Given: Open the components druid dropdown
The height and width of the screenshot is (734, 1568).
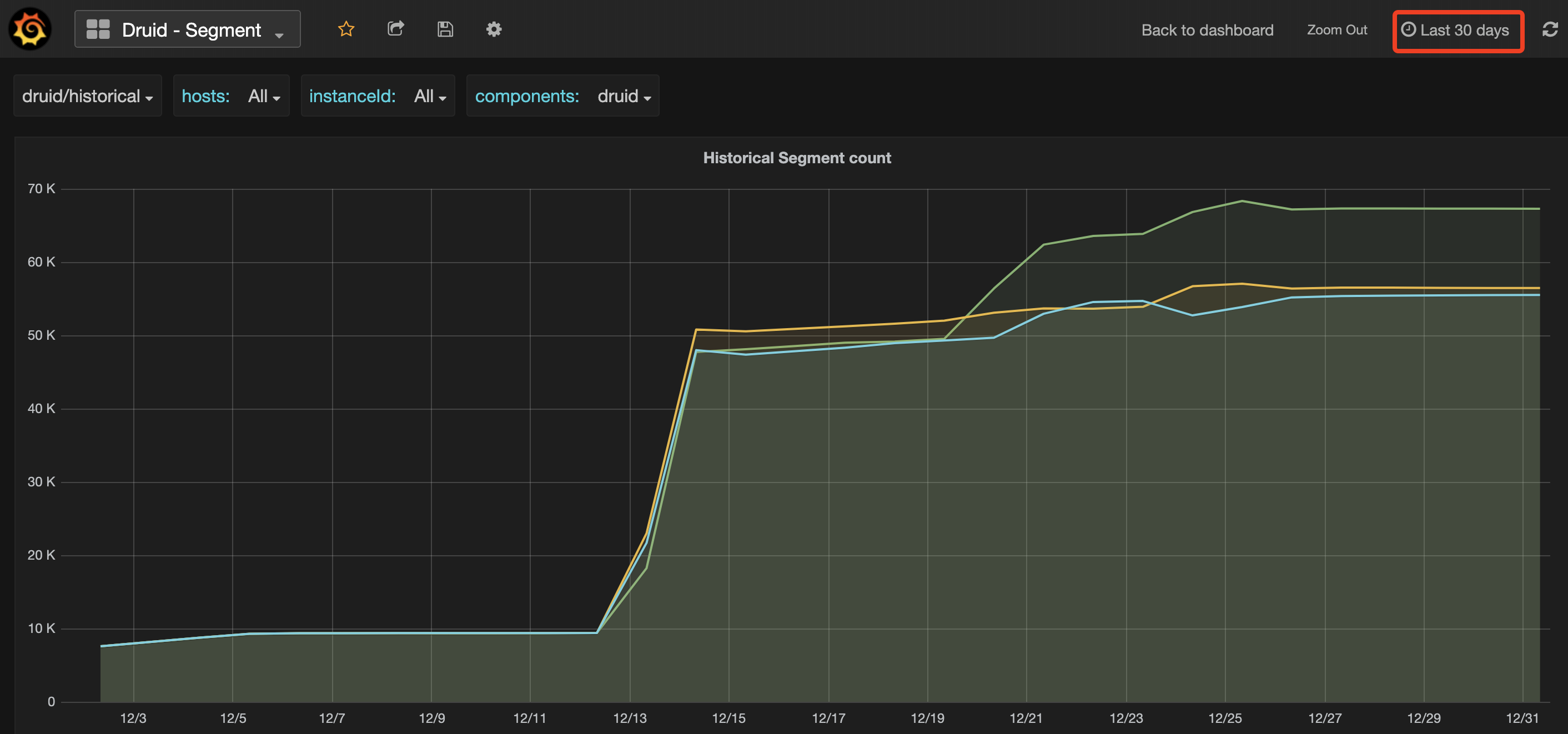Looking at the screenshot, I should pos(624,95).
